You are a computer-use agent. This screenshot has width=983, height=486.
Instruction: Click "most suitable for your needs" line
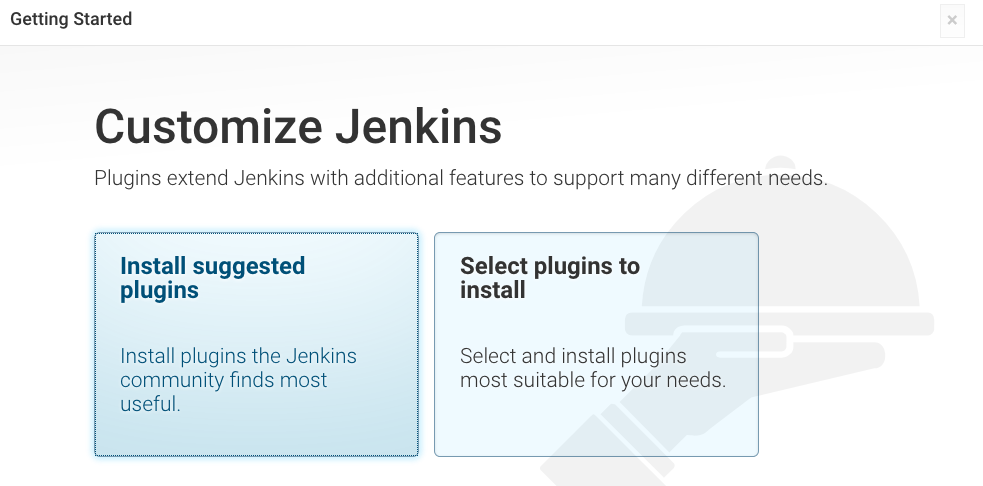click(593, 380)
